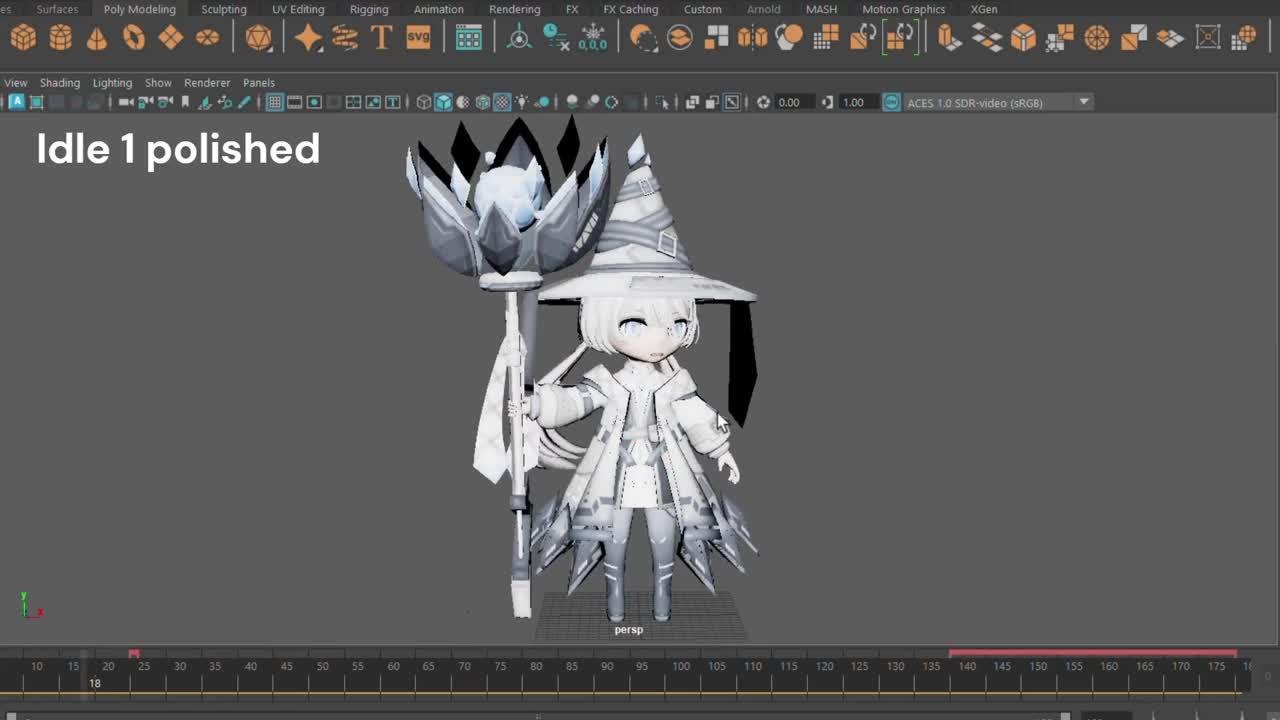1280x720 pixels.
Task: Switch to the Sculpting shelf tab
Action: click(224, 9)
